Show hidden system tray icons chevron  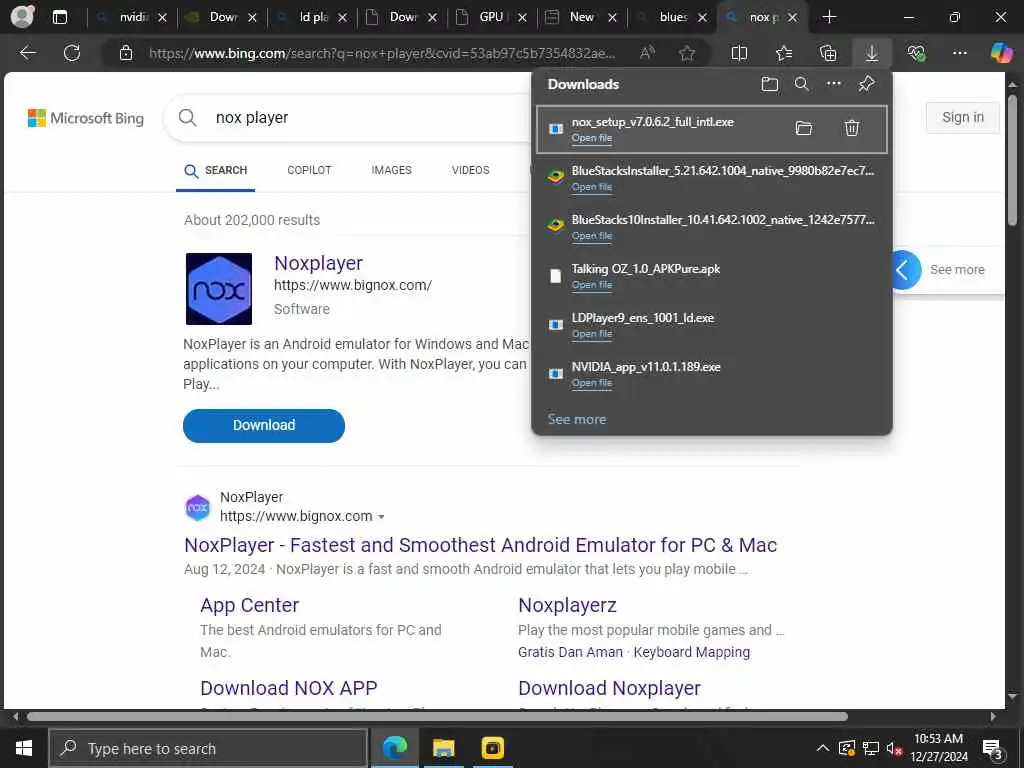(x=822, y=748)
